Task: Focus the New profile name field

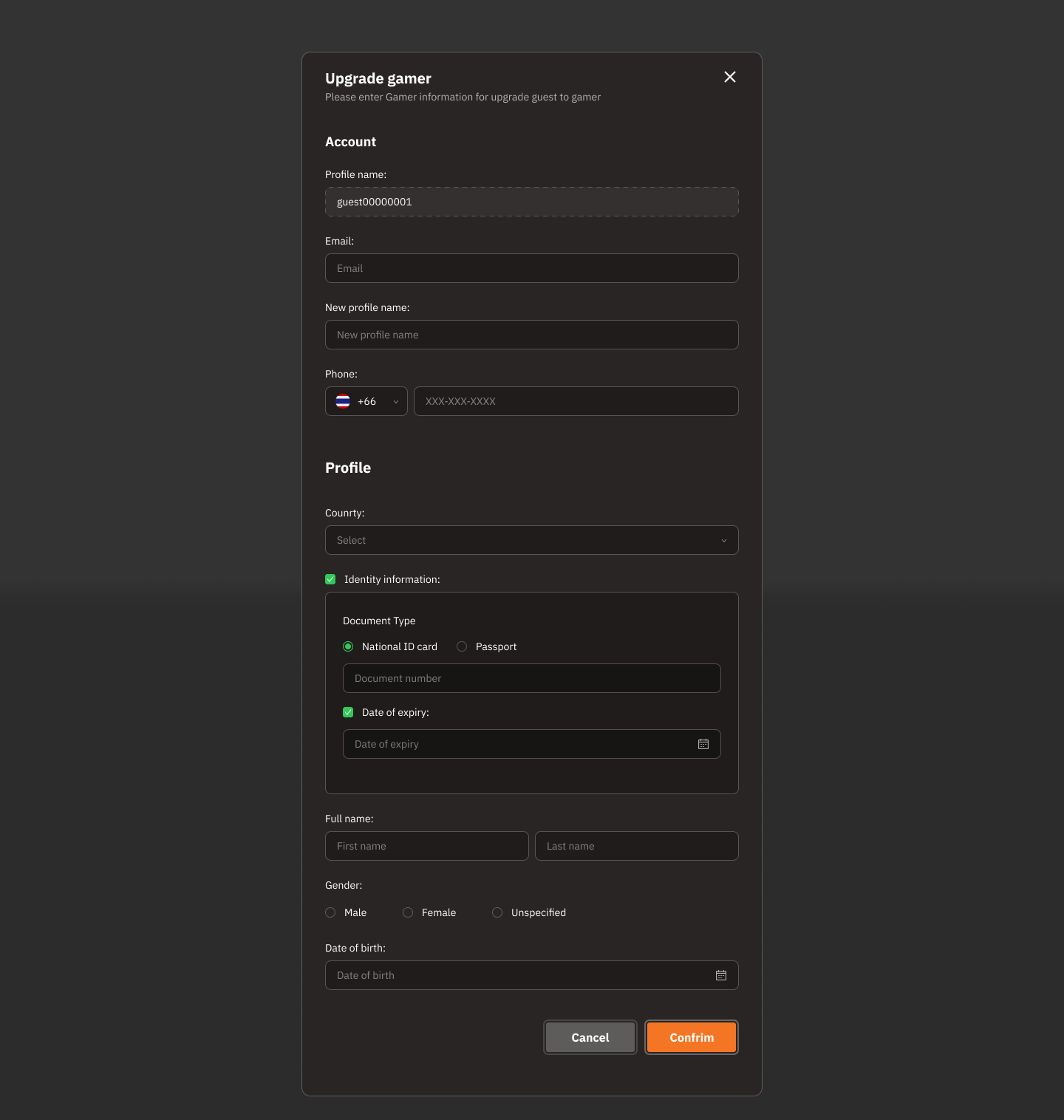Action: 532,335
